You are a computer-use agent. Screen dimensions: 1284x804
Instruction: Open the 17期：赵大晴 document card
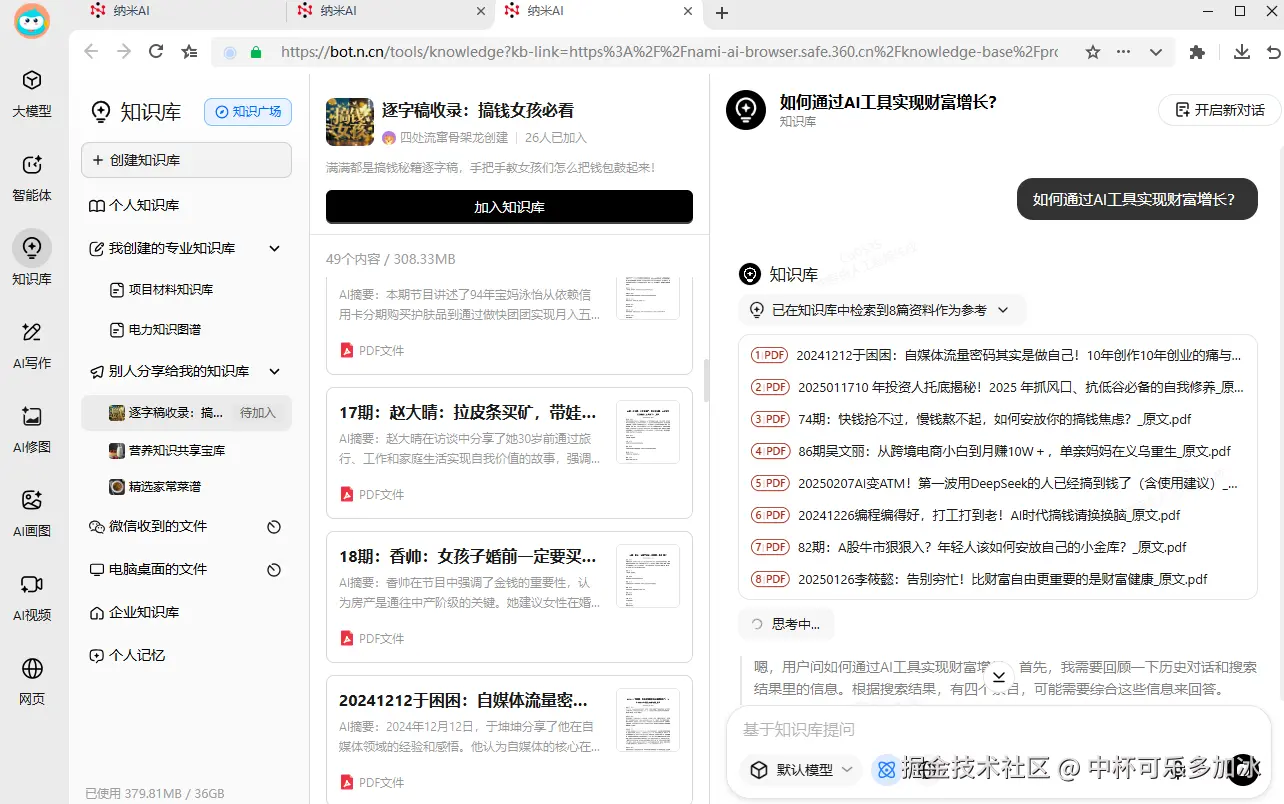509,451
